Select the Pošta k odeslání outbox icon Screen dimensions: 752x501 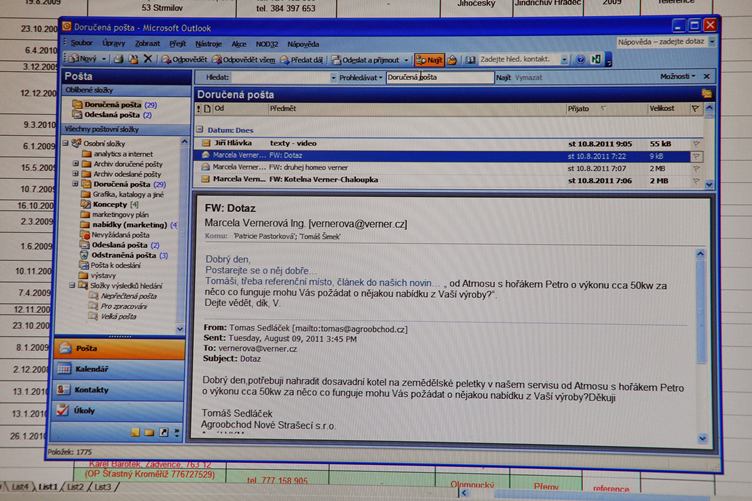(83, 265)
